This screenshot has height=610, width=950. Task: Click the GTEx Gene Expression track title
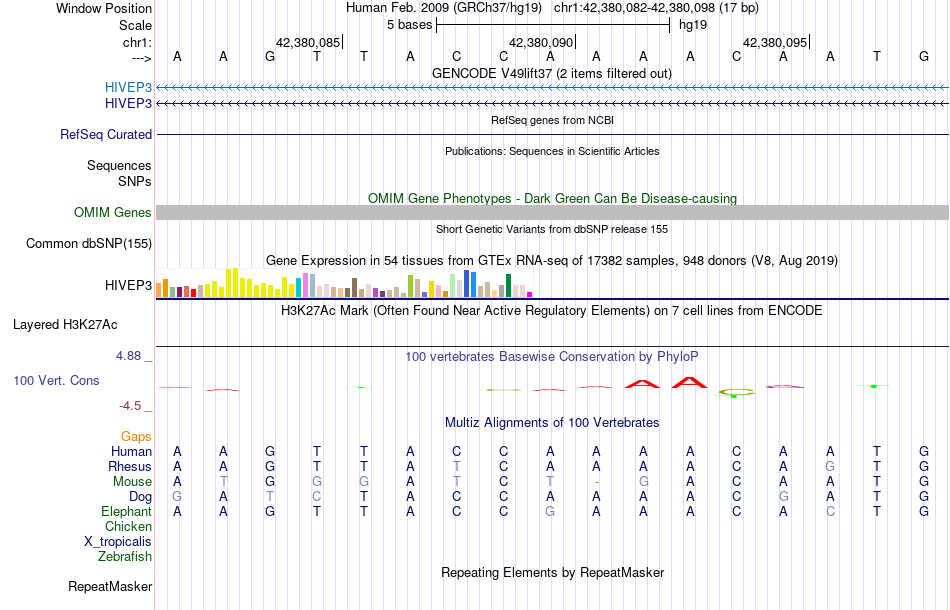point(552,260)
